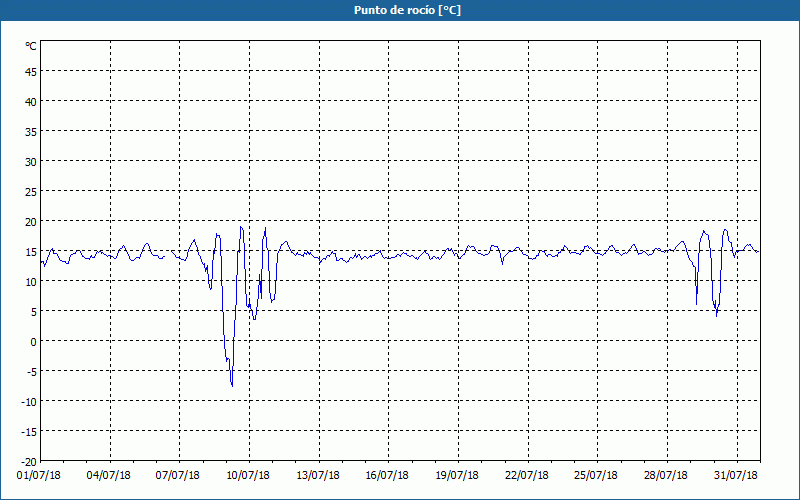Select the x-axis date label 13/07/18
This screenshot has width=800, height=500.
pos(317,476)
